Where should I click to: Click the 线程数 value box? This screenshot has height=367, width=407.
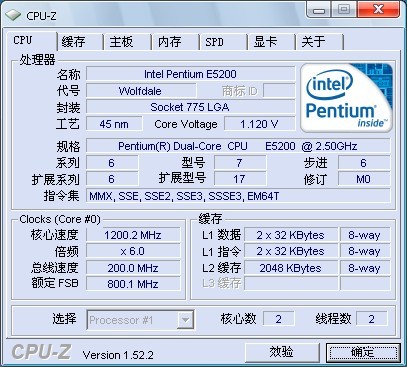[x=372, y=319]
